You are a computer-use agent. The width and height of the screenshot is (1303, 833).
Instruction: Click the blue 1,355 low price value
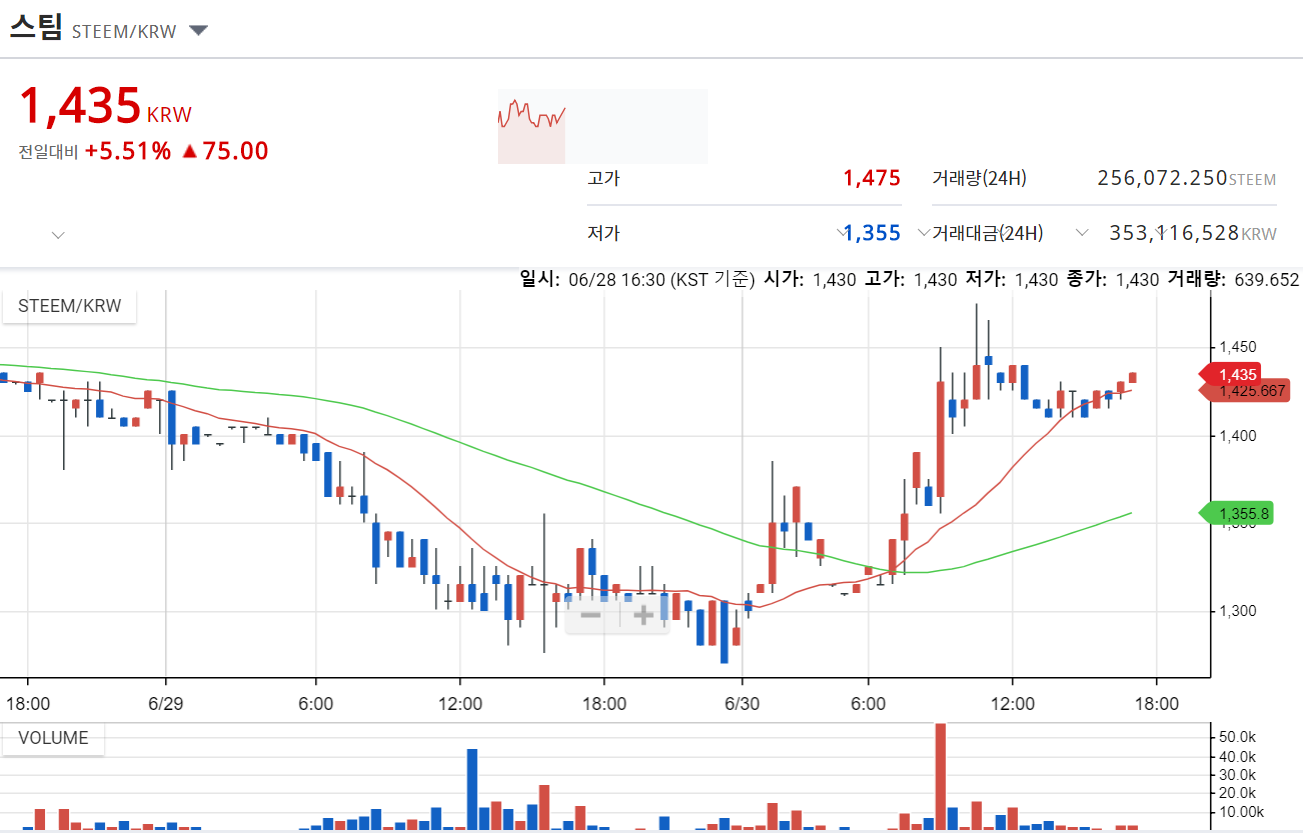click(x=872, y=233)
